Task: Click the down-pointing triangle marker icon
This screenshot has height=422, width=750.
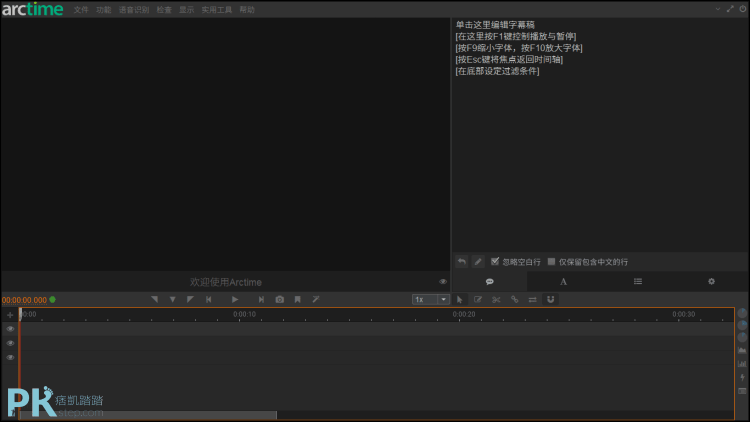Action: pyautogui.click(x=173, y=300)
